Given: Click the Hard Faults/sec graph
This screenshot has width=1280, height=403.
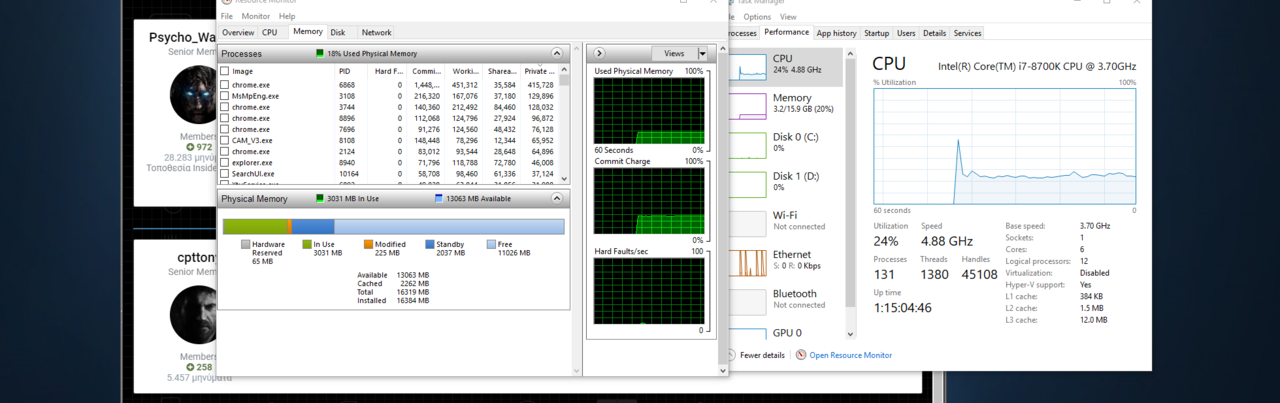Looking at the screenshot, I should pyautogui.click(x=648, y=291).
